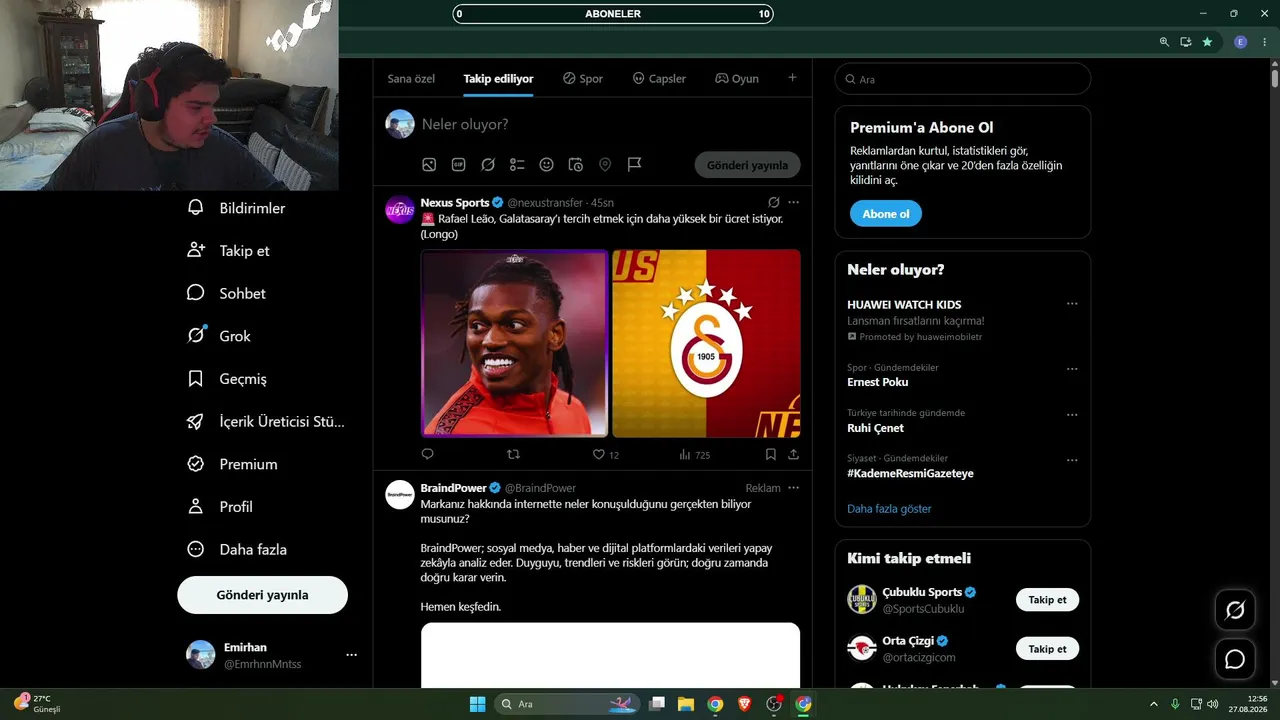Click the page vertical scrollbar thumb

click(x=1275, y=77)
